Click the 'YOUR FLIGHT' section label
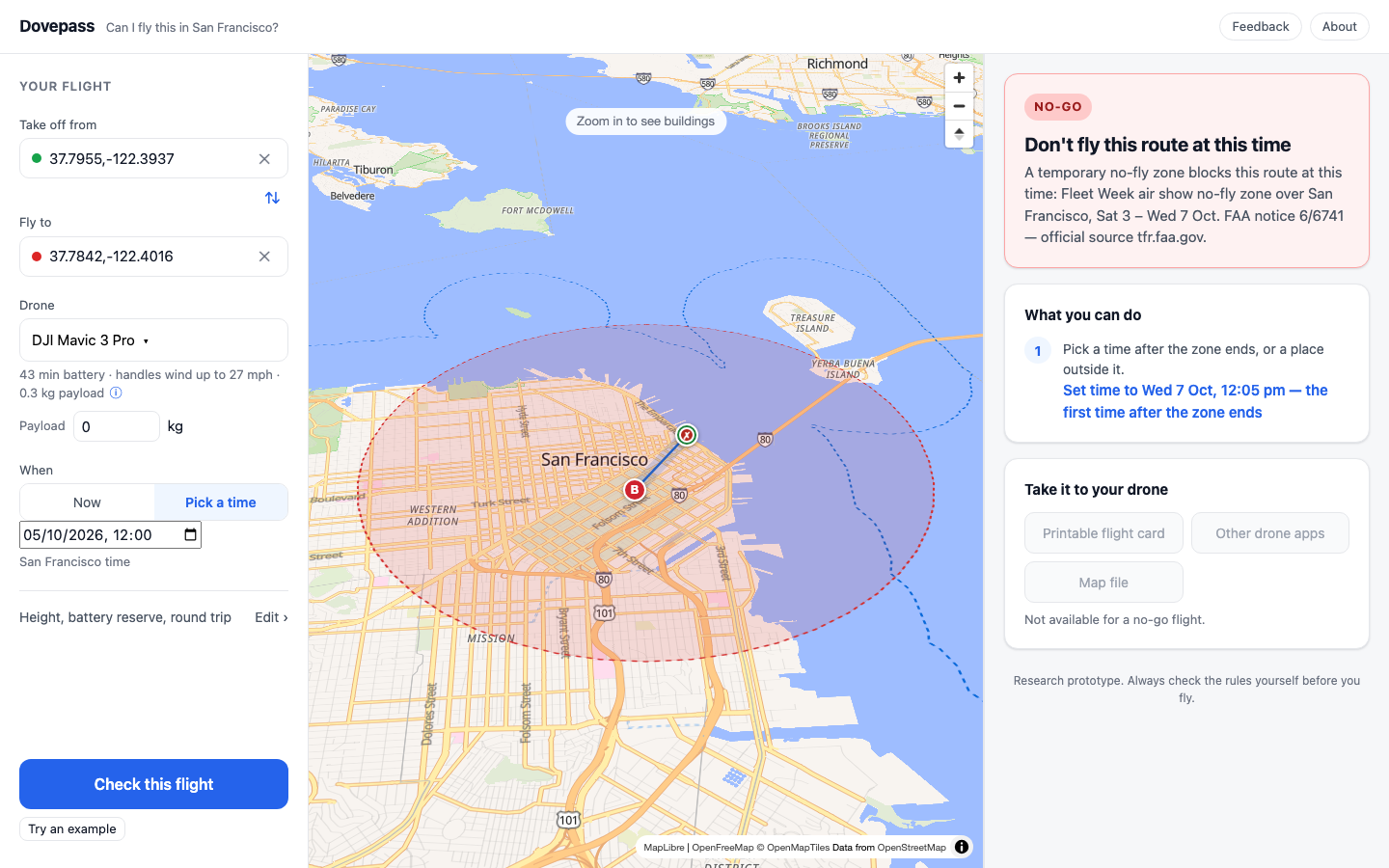This screenshot has height=868, width=1389. 66,87
